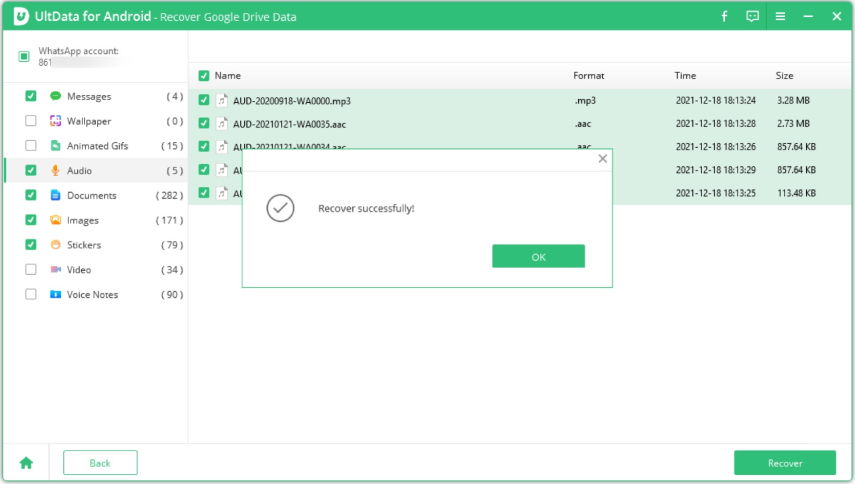Select the Audio category label
The width and height of the screenshot is (855, 484).
click(x=79, y=171)
